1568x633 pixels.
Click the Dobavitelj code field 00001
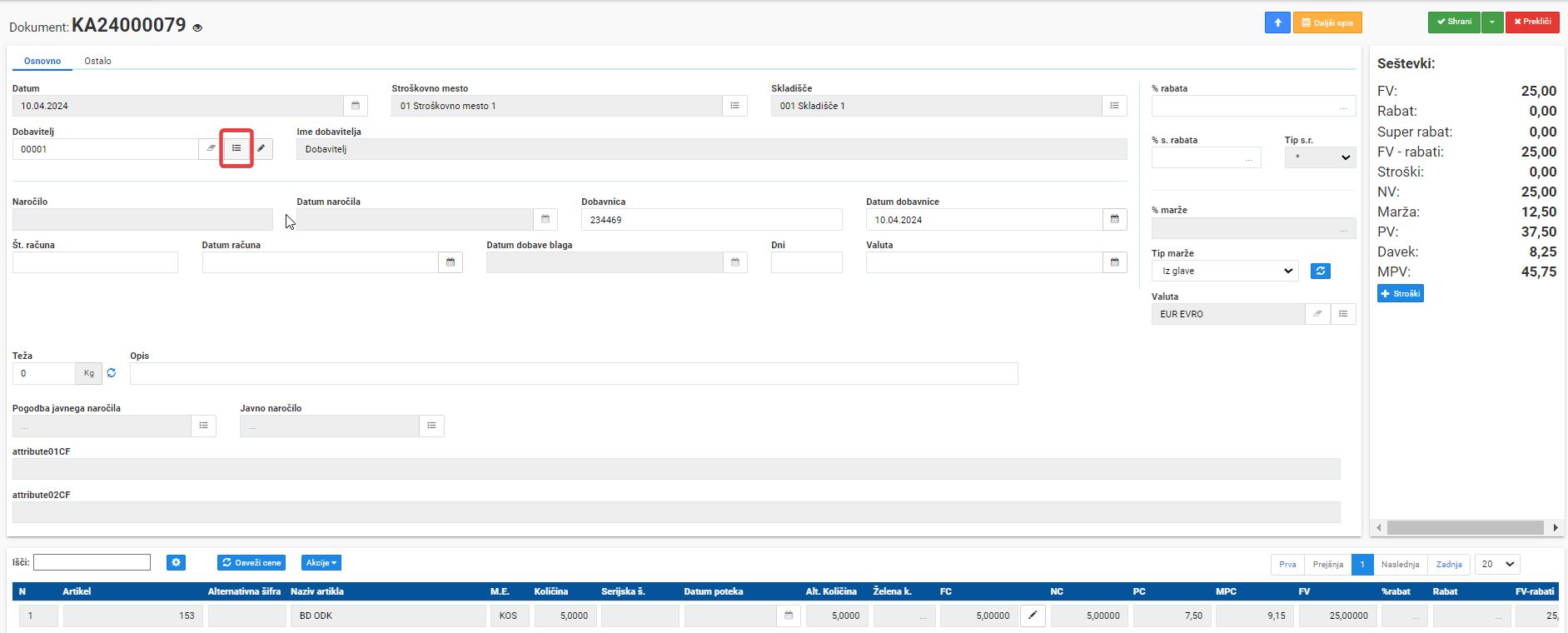(x=105, y=149)
